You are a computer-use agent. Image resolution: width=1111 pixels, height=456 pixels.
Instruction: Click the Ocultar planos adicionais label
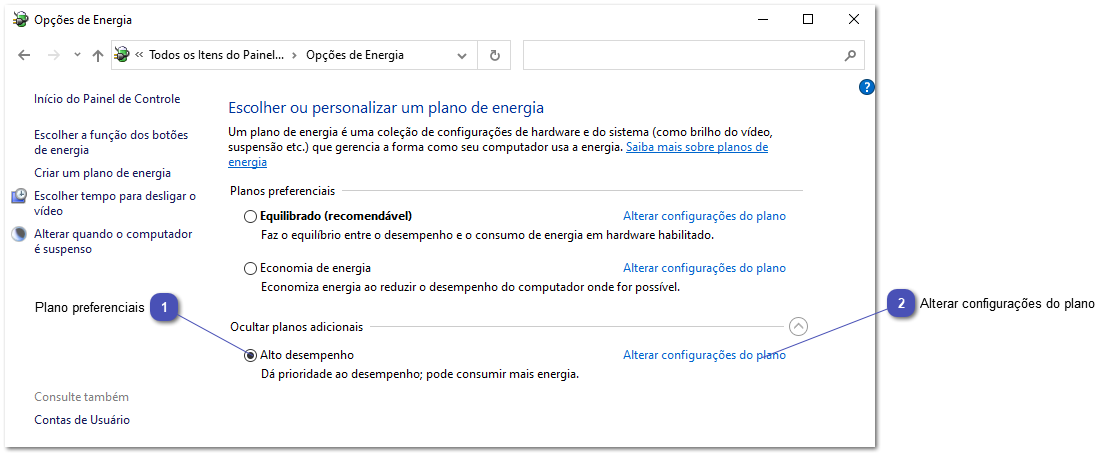click(x=297, y=326)
